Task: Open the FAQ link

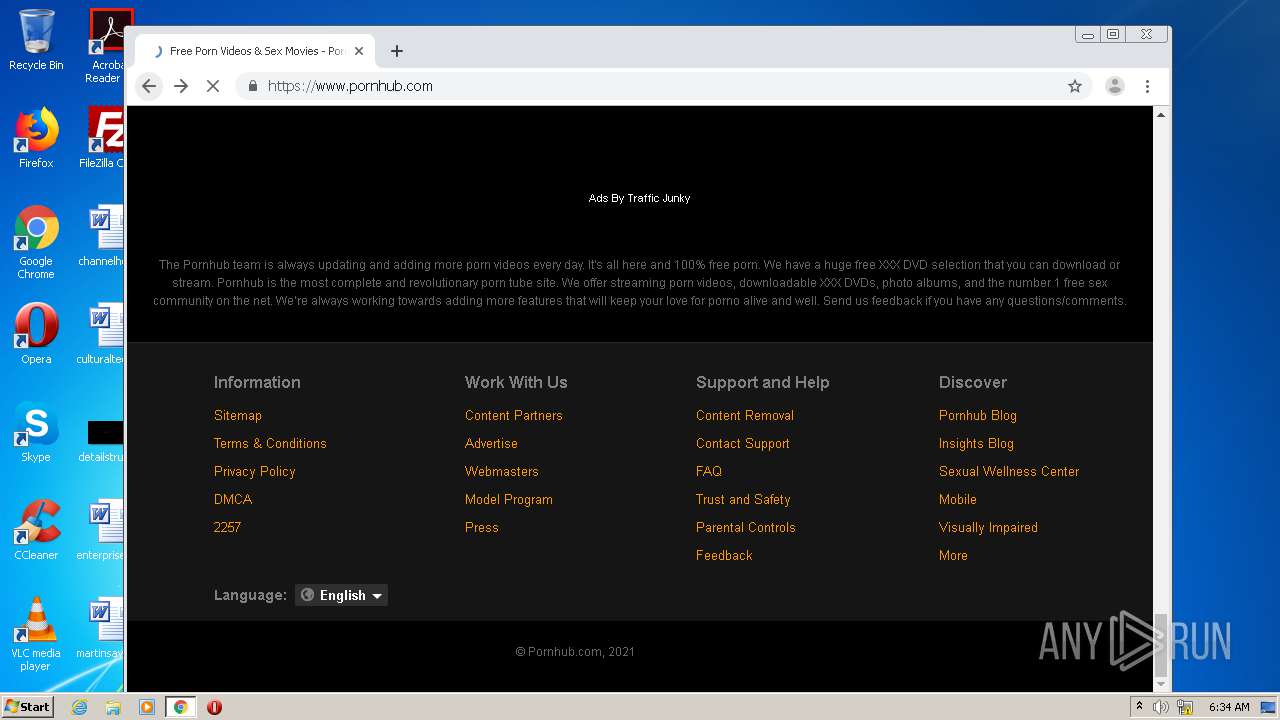Action: 709,471
